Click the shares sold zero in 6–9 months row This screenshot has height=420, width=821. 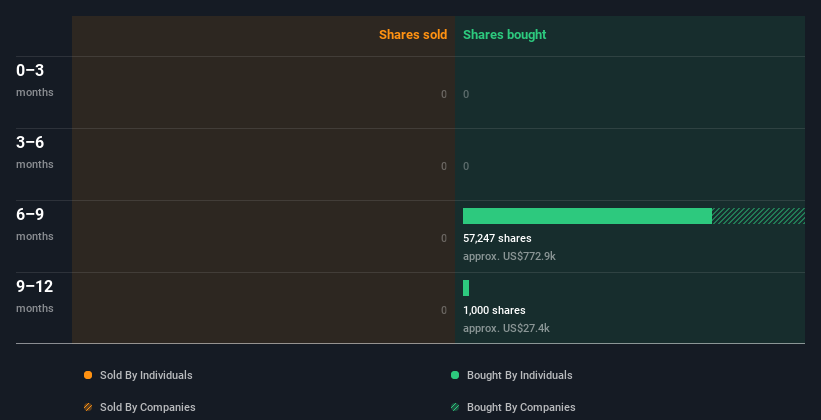444,238
